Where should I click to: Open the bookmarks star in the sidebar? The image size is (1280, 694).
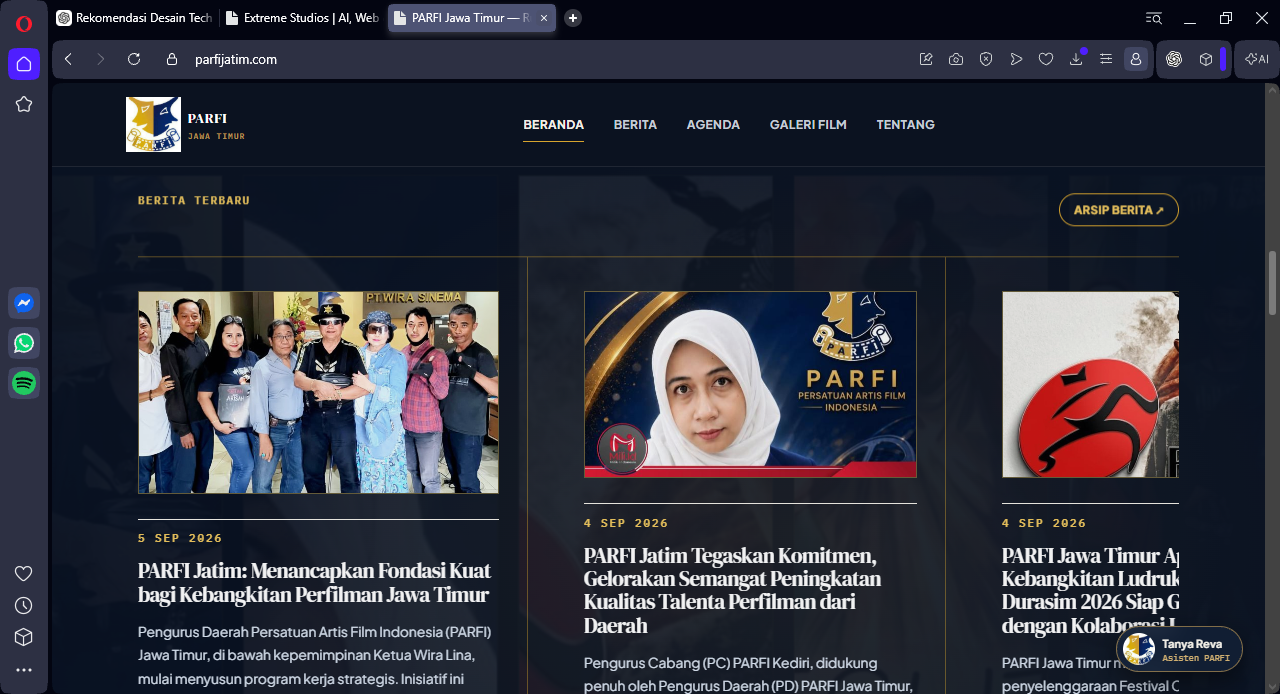point(24,104)
